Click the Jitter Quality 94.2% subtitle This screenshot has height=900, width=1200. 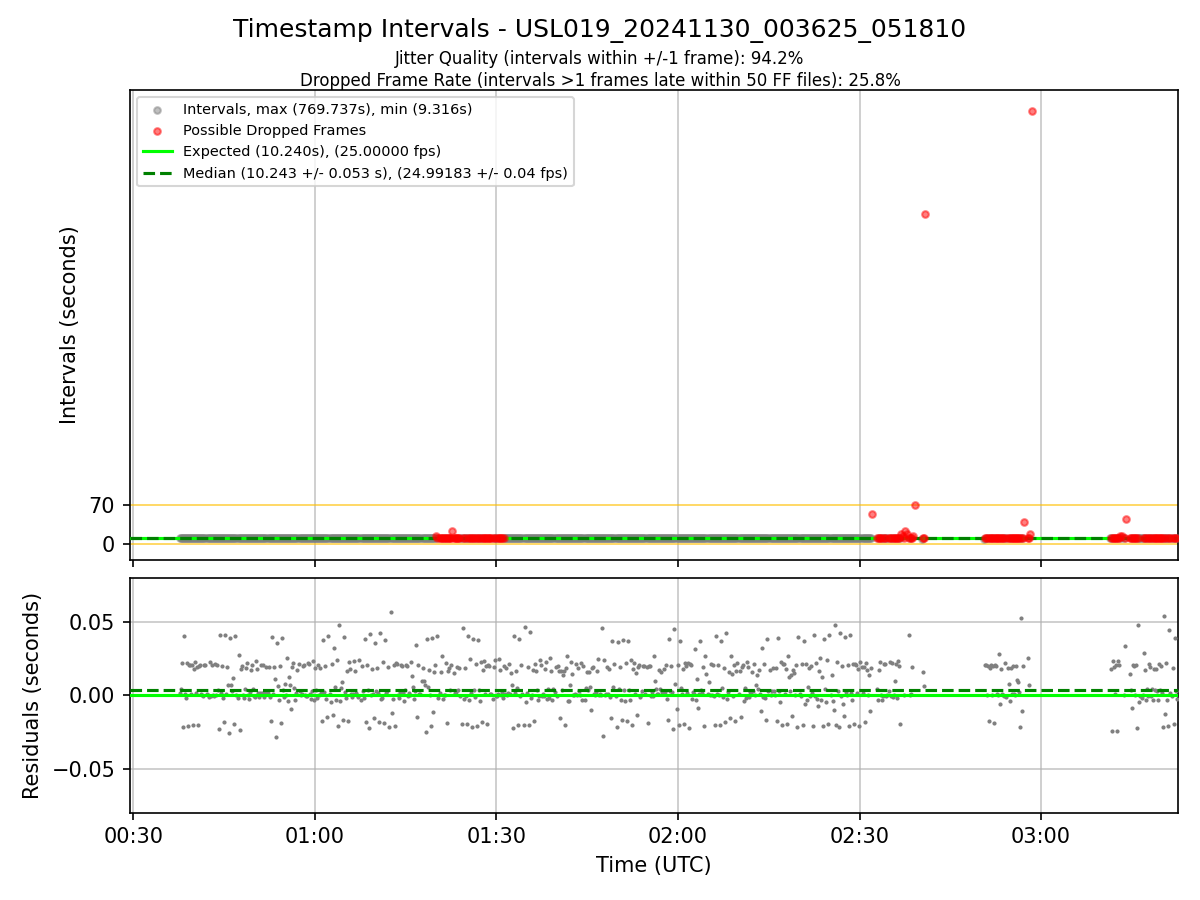599,59
